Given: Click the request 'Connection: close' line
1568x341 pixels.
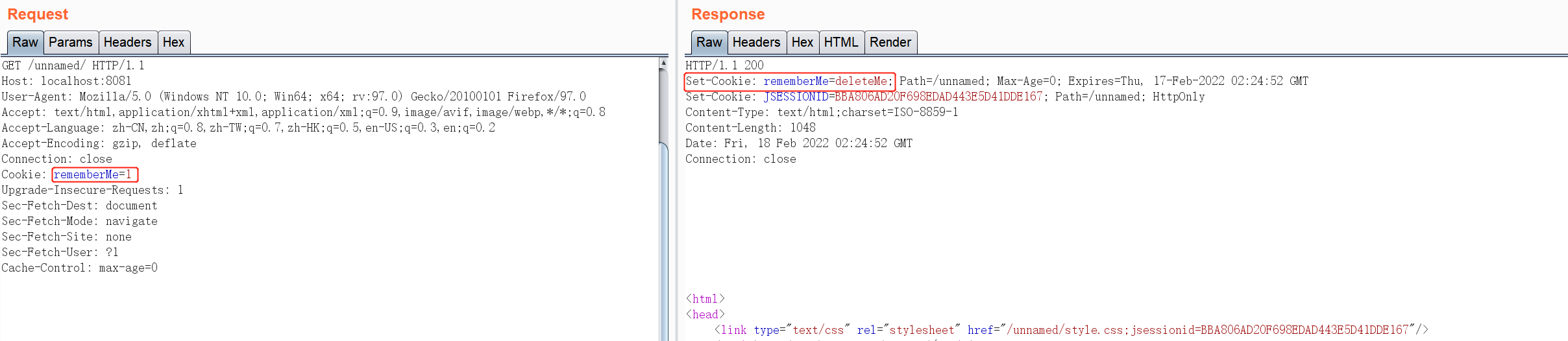Looking at the screenshot, I should click(x=57, y=159).
